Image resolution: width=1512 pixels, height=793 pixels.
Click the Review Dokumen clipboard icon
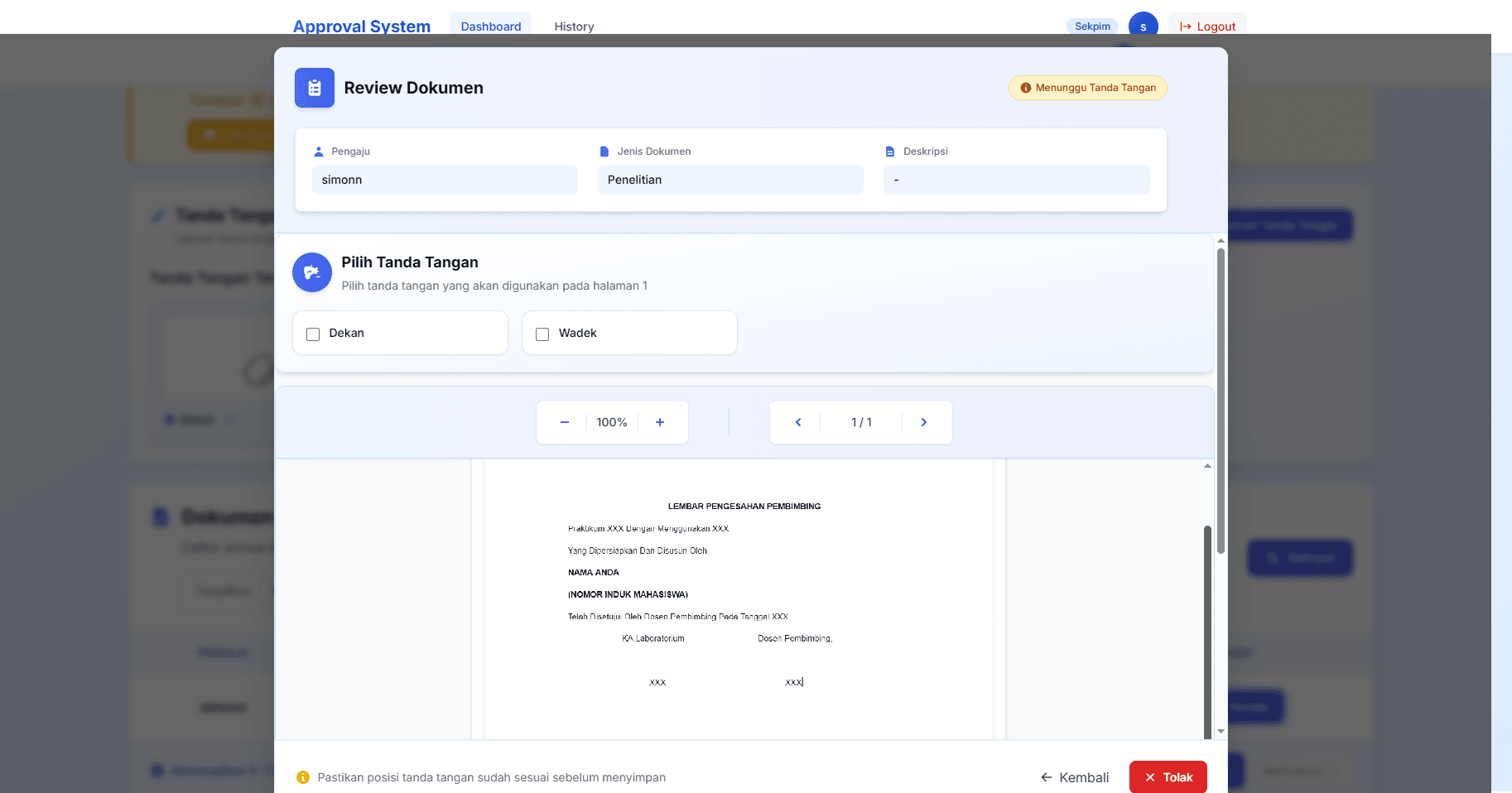pyautogui.click(x=314, y=88)
